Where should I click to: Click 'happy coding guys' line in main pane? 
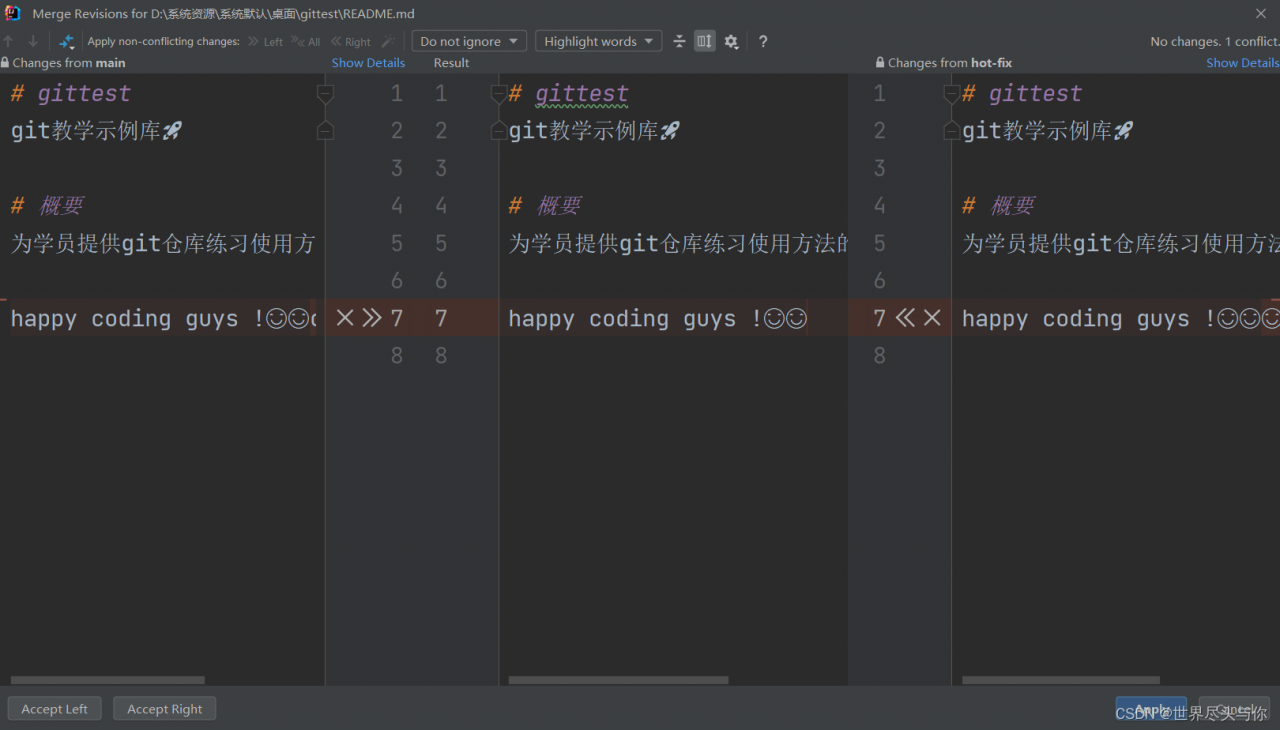[x=163, y=318]
